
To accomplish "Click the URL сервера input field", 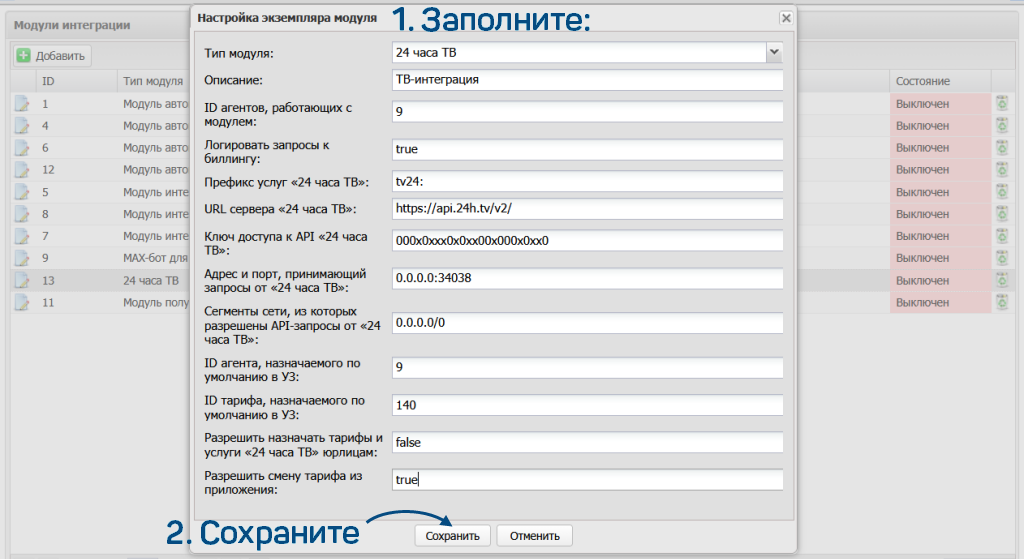I will [x=587, y=210].
